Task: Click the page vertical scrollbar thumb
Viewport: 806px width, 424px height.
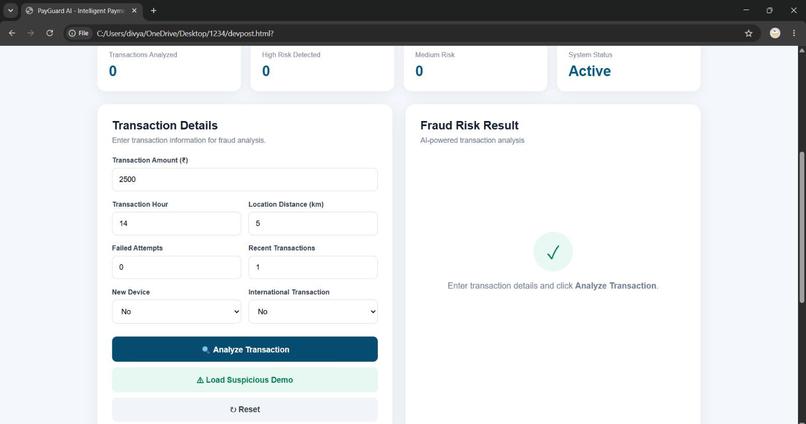Action: (802, 227)
